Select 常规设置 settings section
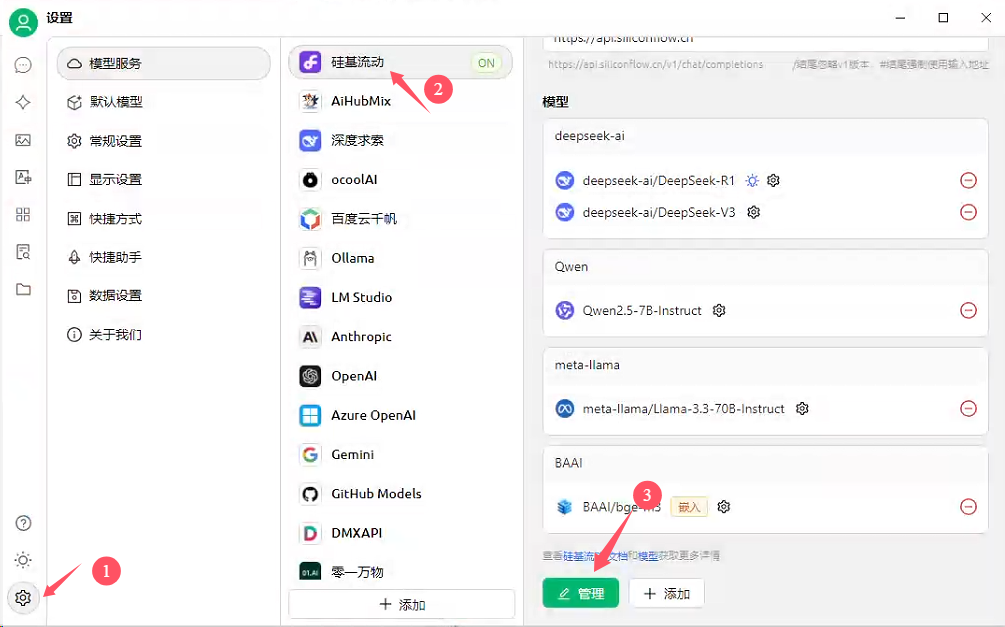This screenshot has height=627, width=1005. point(163,141)
